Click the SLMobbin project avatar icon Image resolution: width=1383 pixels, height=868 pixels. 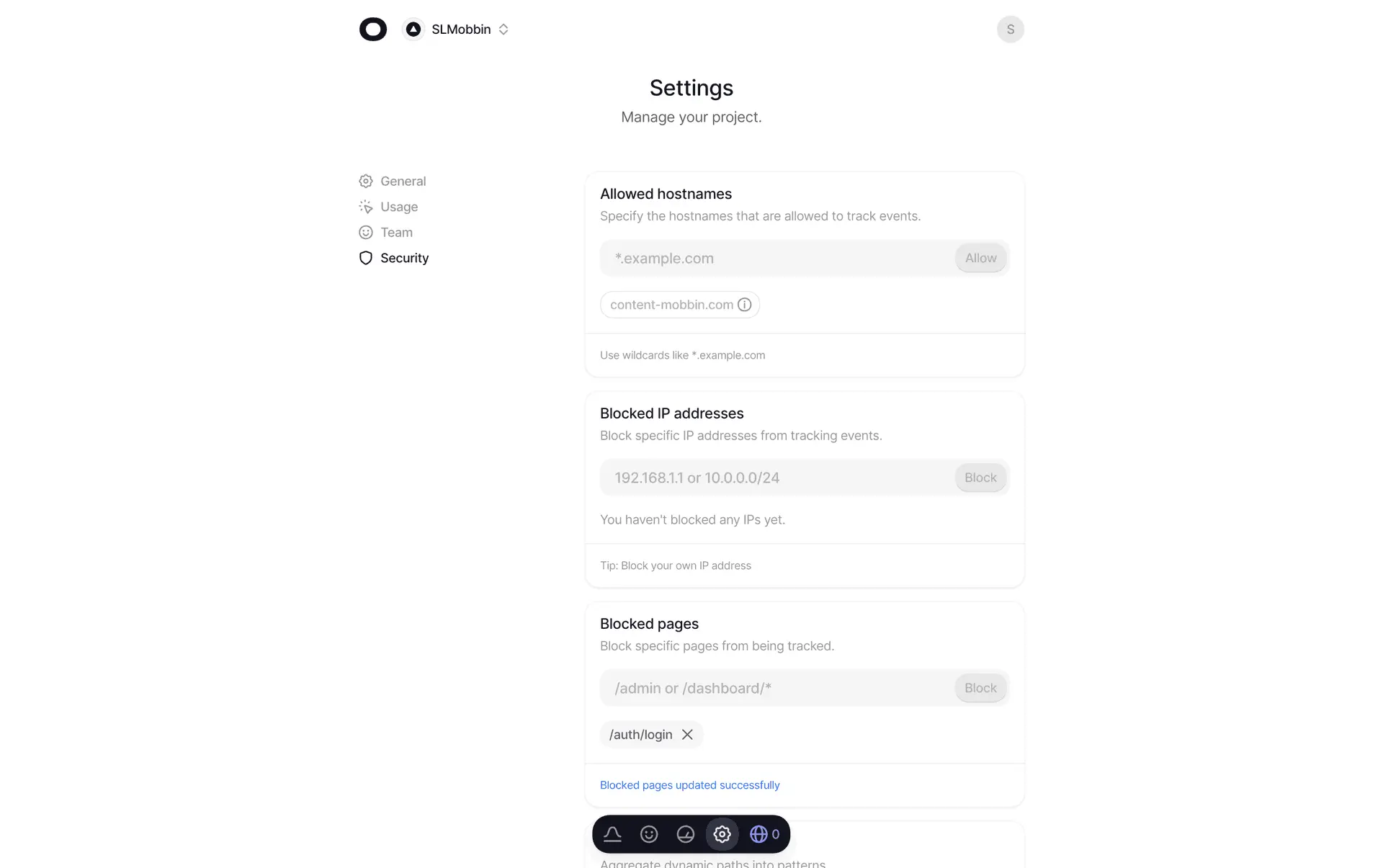point(413,30)
